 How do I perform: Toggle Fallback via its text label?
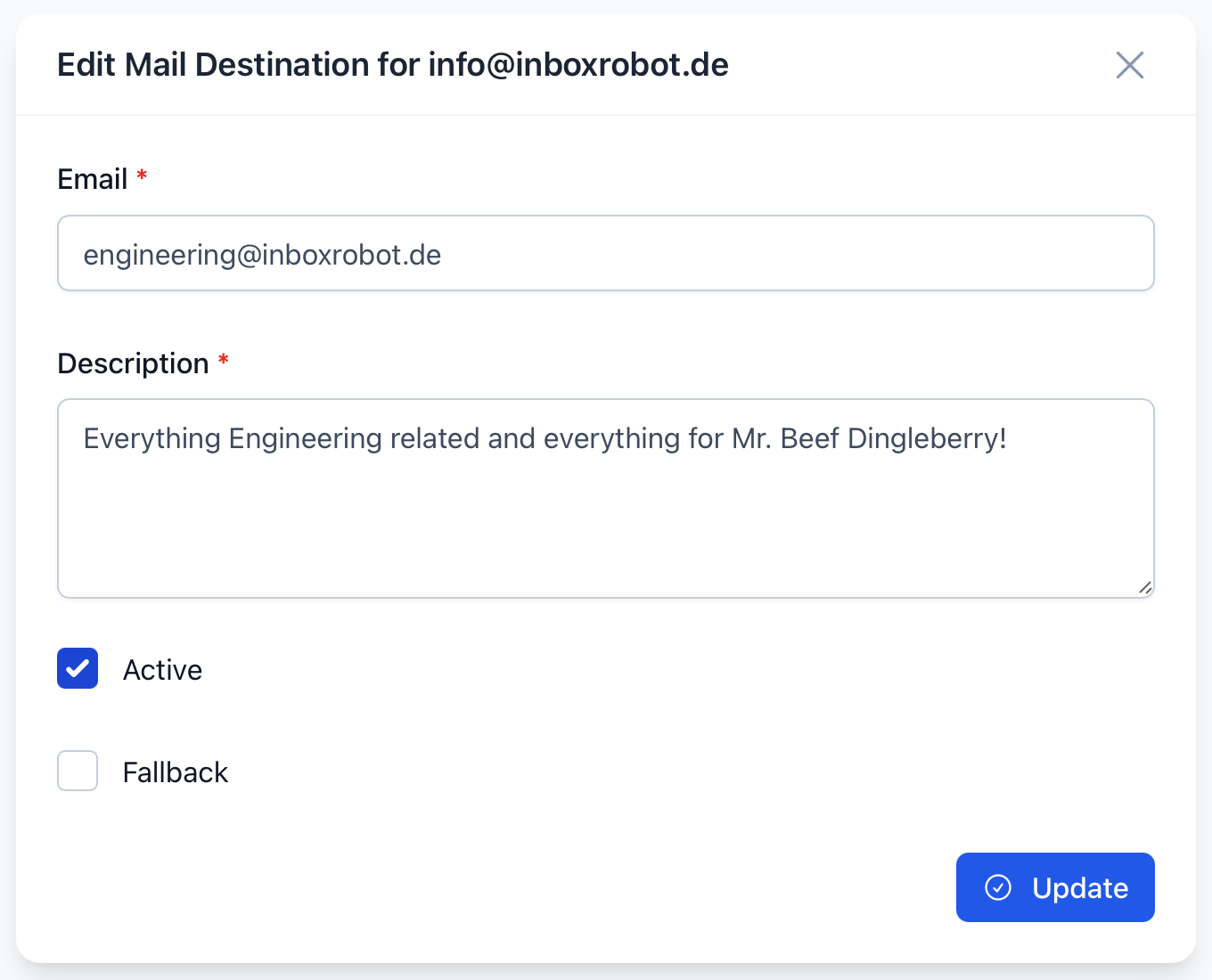[176, 772]
